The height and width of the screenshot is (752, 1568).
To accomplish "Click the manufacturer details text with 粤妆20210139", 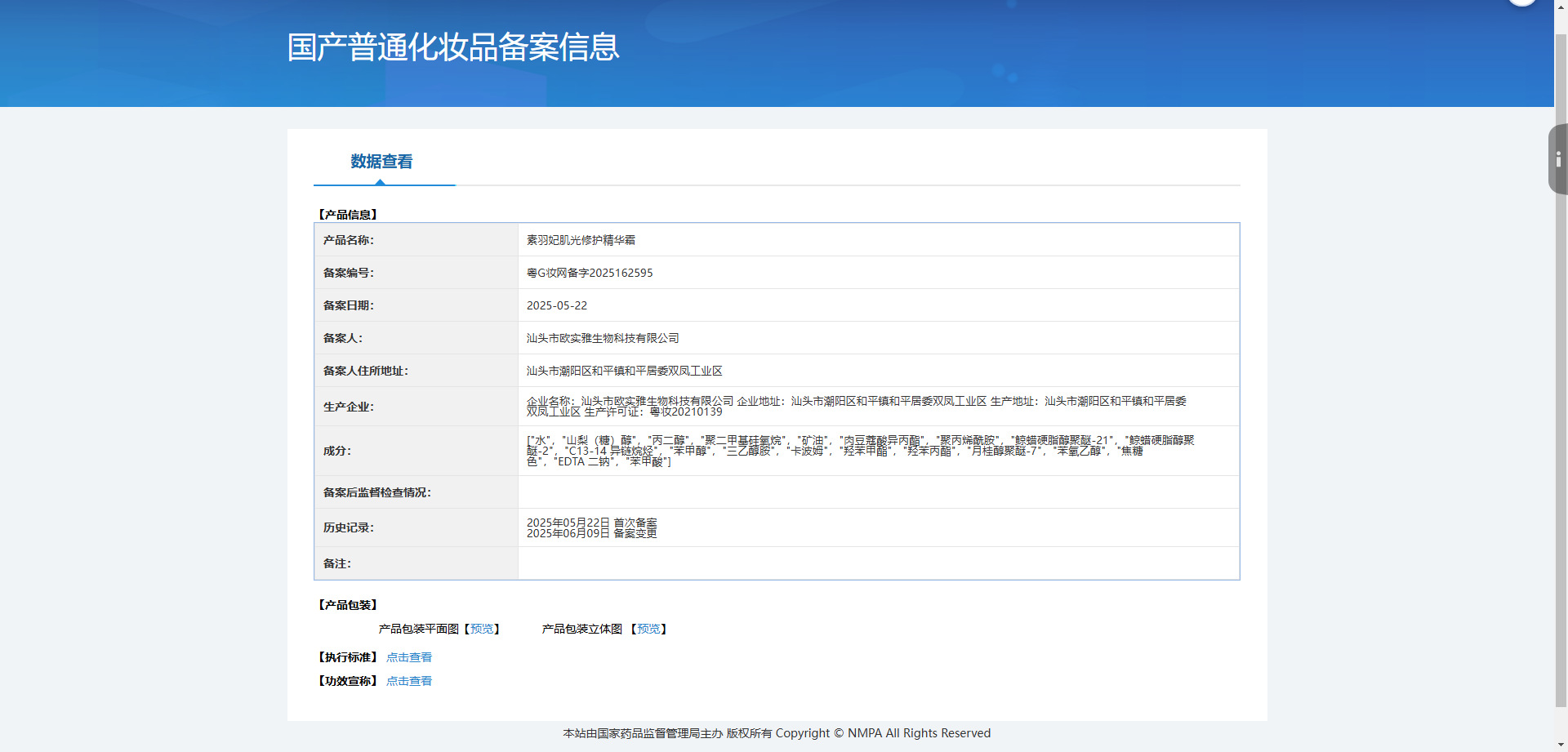I will click(857, 407).
